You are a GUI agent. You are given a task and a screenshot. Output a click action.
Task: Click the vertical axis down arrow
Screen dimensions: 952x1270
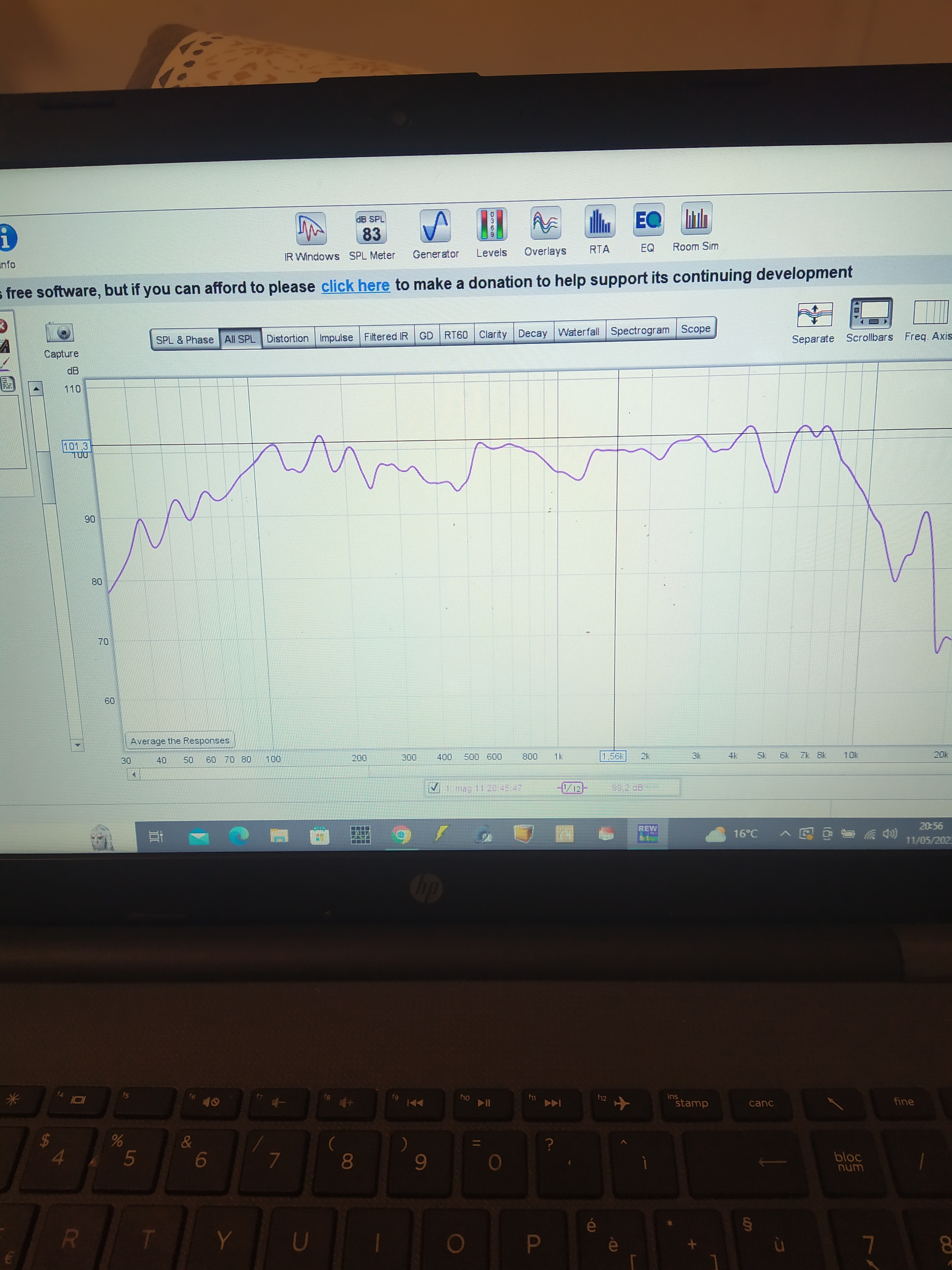coord(77,745)
